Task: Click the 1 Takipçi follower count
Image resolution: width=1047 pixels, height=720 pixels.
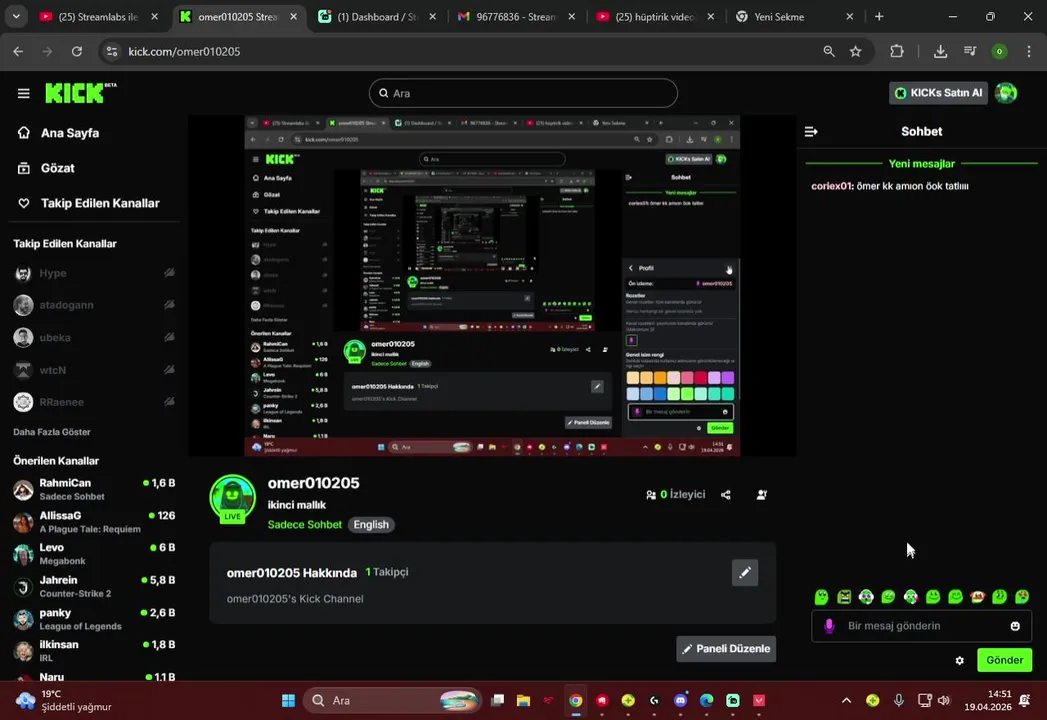Action: click(x=387, y=572)
